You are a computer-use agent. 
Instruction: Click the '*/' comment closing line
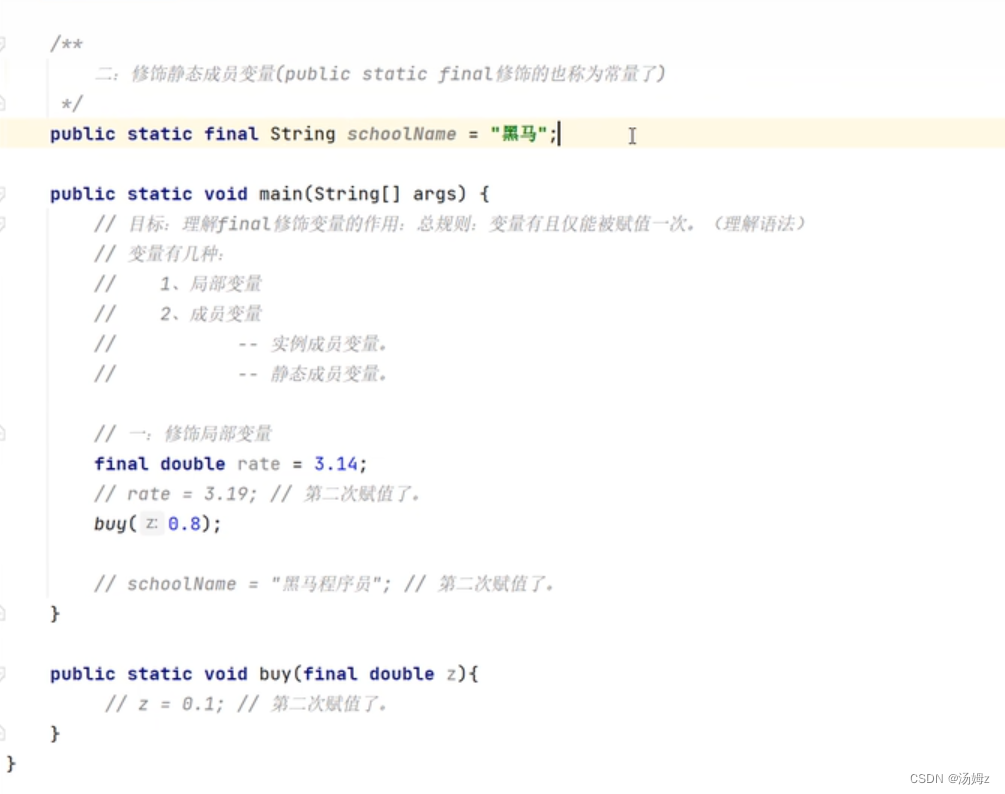(x=72, y=103)
